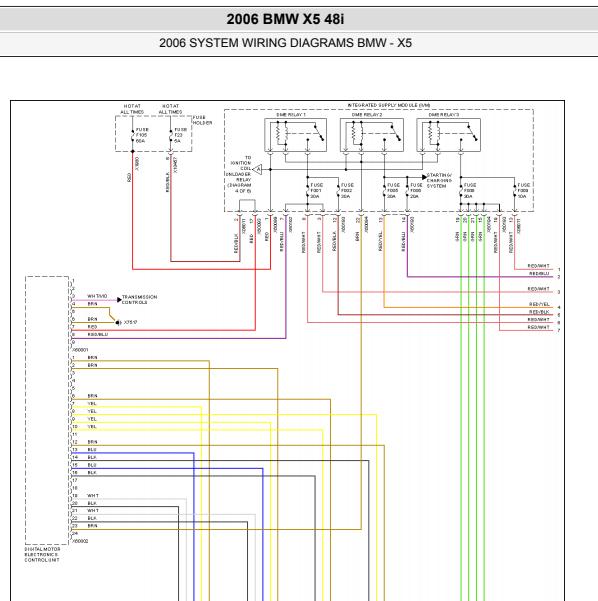Screen dimensions: 598x601
Task: Click the BLU label at X60002 pin 13
Action: [x=92, y=449]
